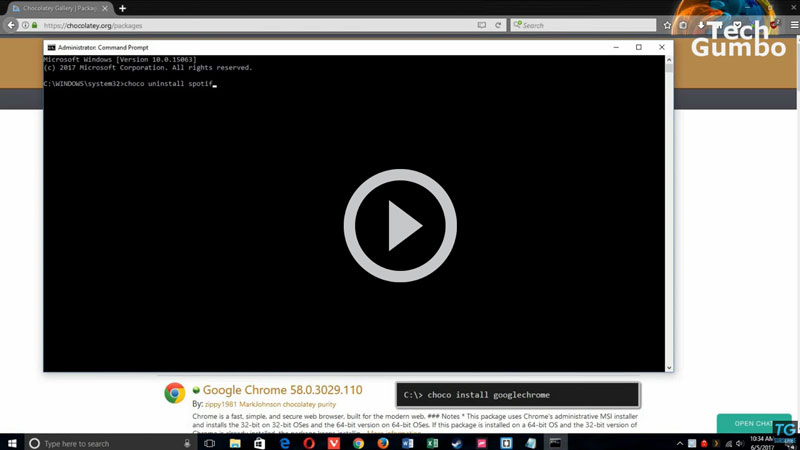Click Command Prompt scrollbar down arrow
The width and height of the screenshot is (800, 450).
[669, 367]
